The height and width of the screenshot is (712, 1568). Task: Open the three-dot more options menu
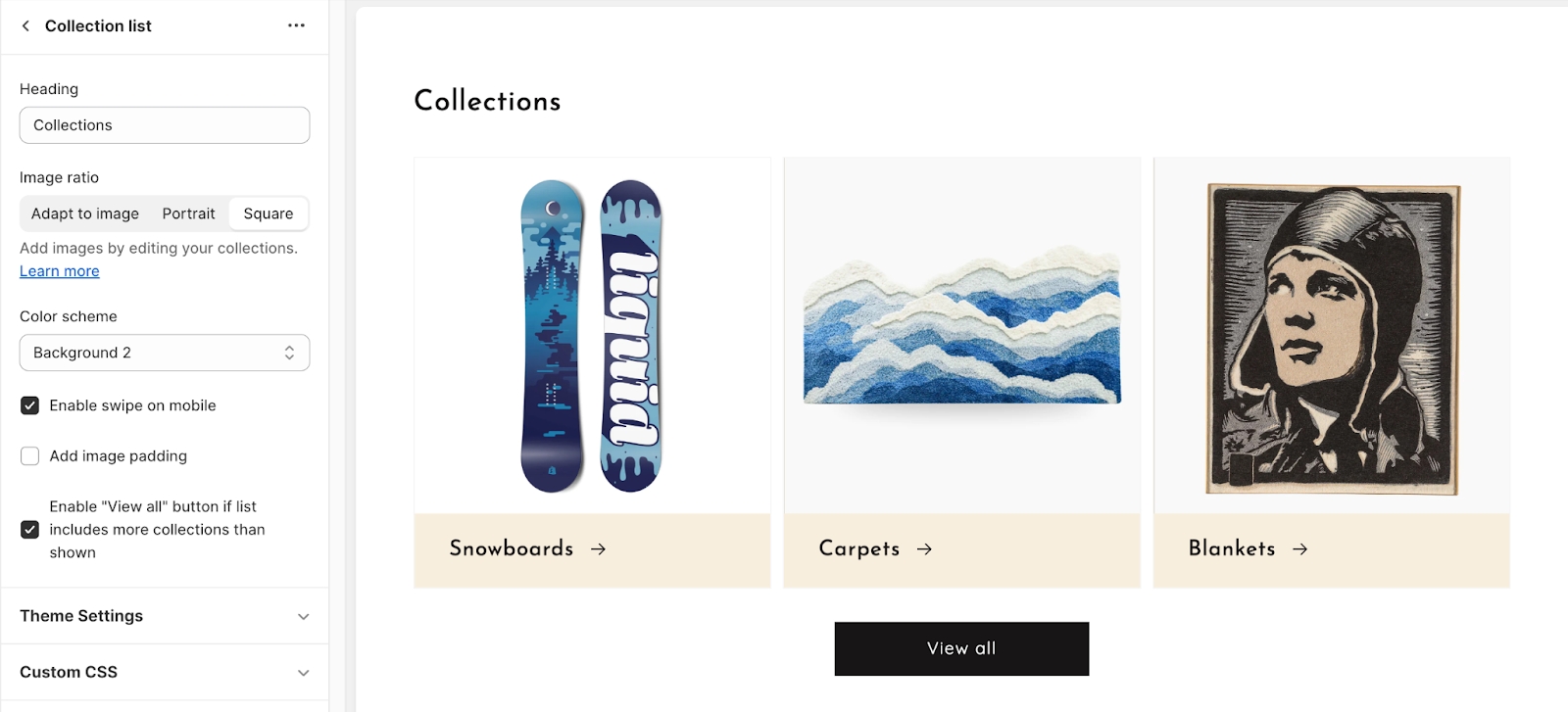[x=296, y=25]
